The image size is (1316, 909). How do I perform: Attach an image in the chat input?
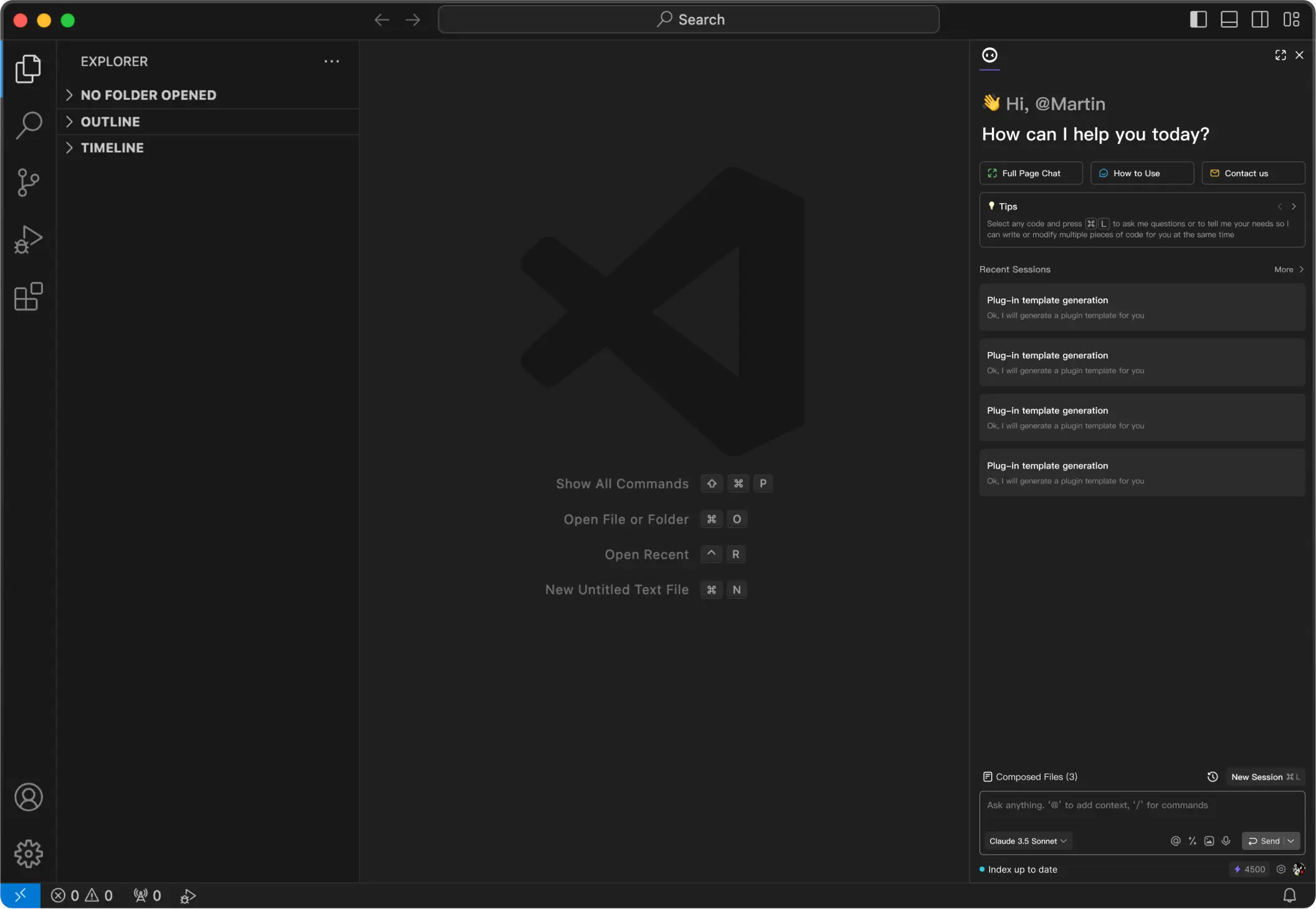pos(1209,840)
